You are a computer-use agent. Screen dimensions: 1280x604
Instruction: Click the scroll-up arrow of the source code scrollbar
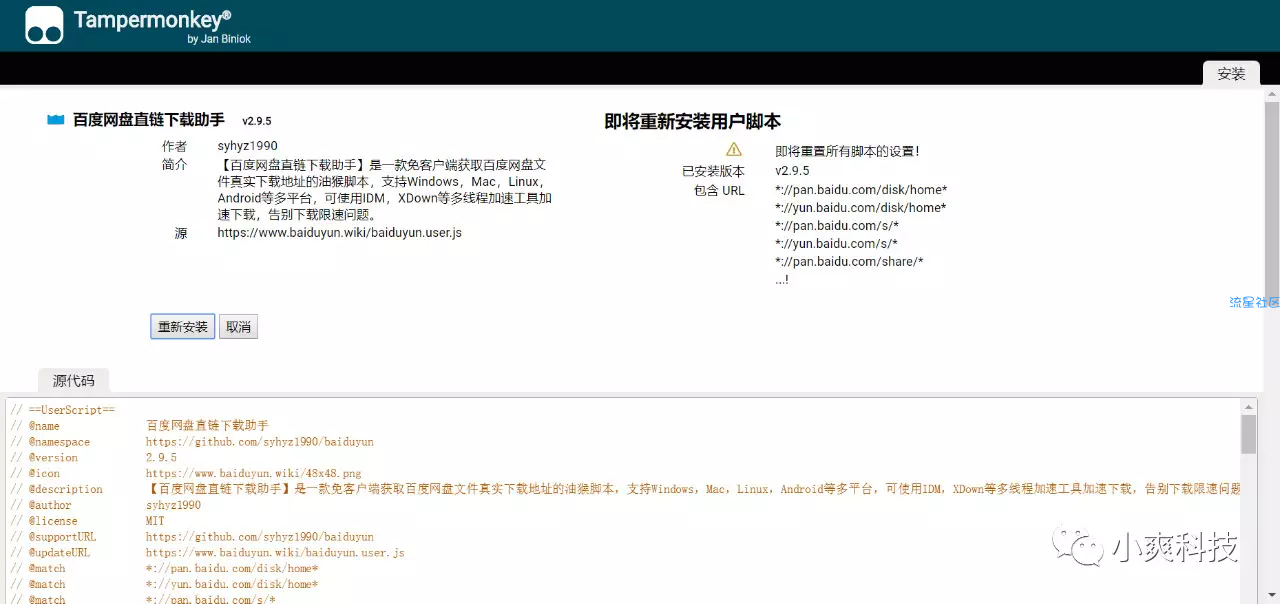[1248, 407]
